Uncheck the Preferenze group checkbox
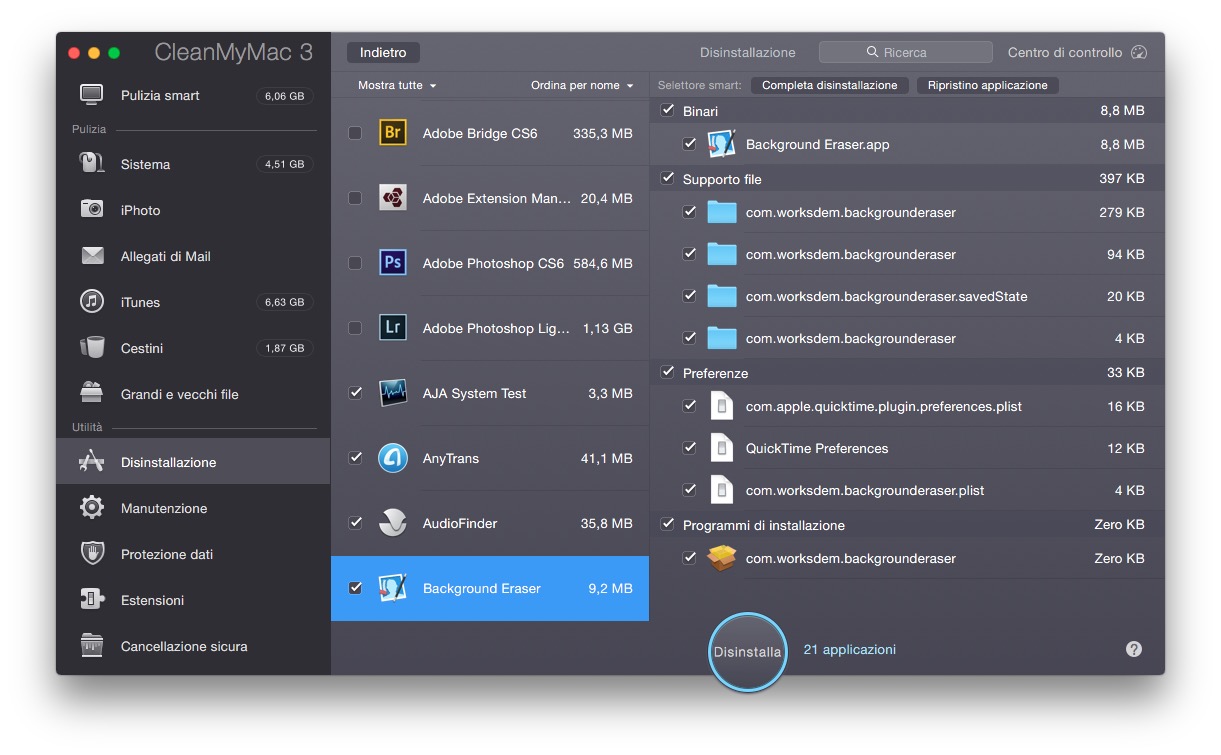The image size is (1221, 755). (668, 372)
